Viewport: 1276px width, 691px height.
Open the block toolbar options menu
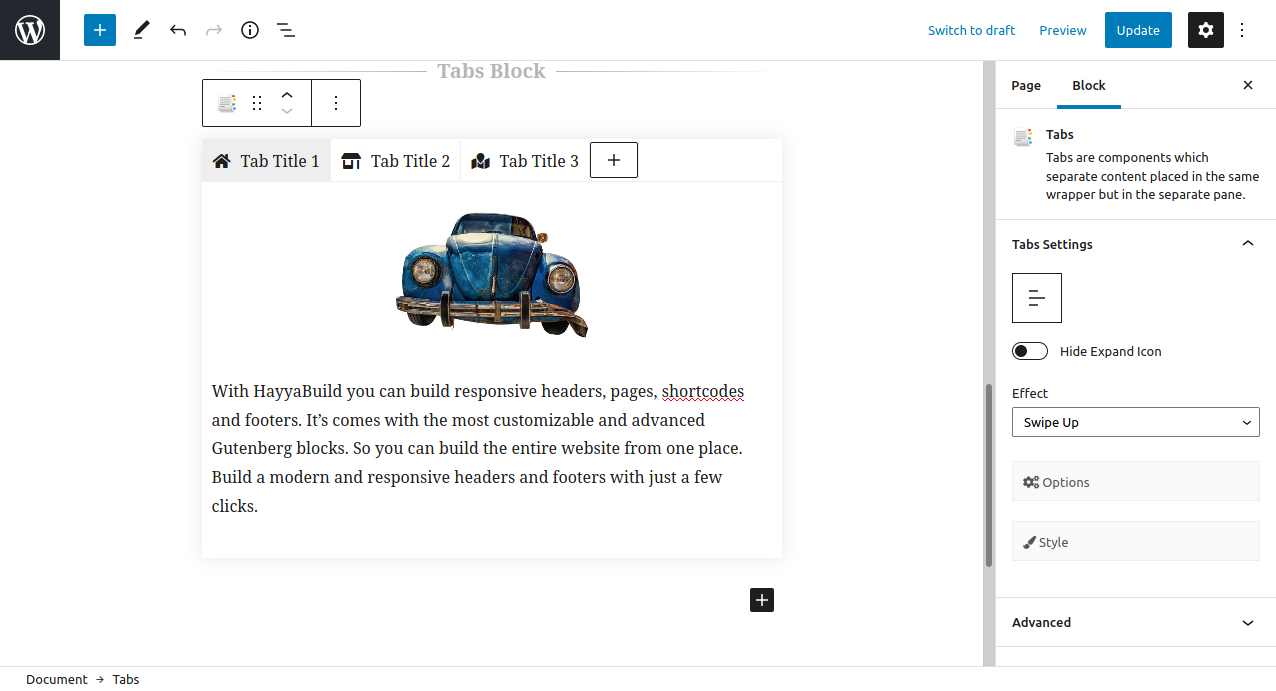336,103
